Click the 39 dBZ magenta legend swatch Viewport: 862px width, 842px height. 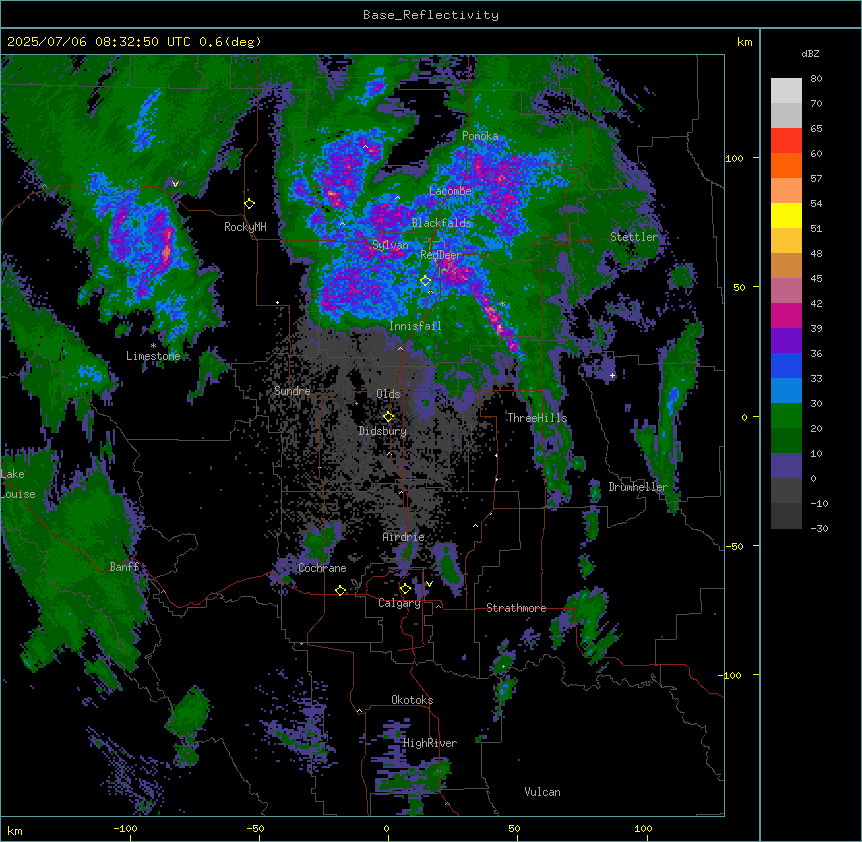coord(786,315)
